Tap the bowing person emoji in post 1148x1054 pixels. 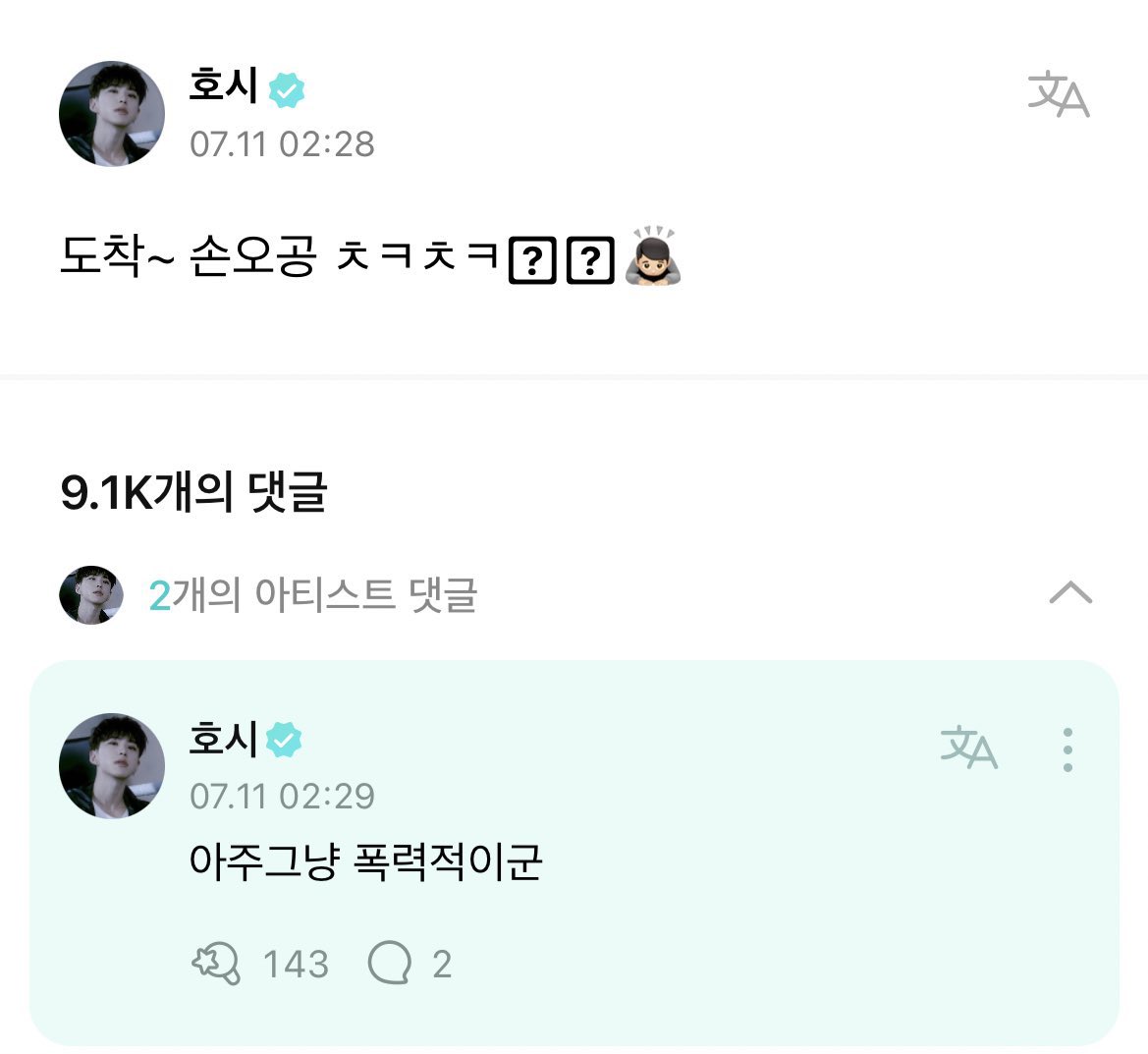pos(653,255)
